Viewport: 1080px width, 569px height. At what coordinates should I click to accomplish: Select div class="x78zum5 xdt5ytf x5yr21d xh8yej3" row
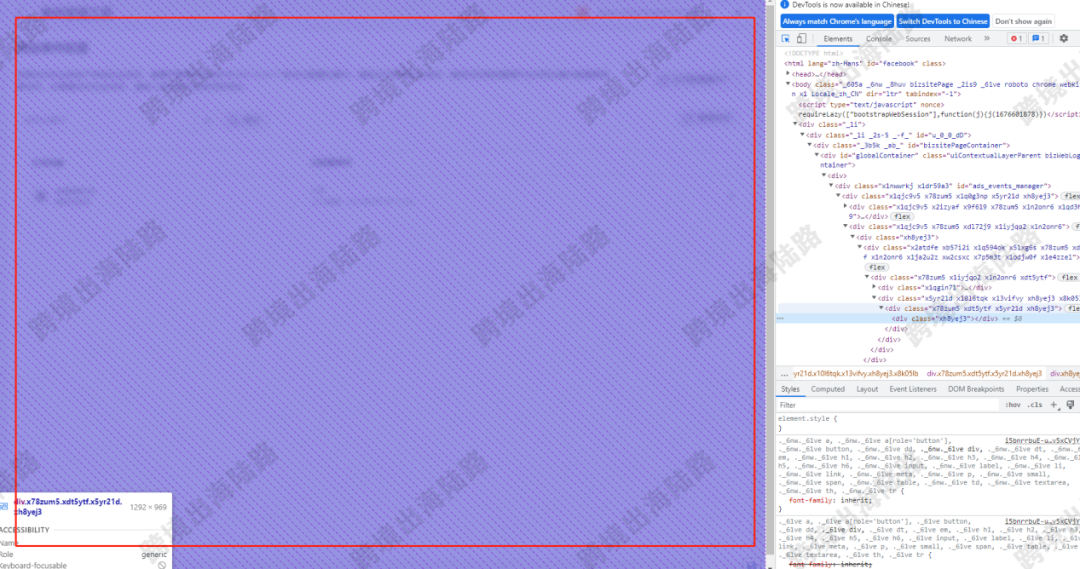point(973,309)
